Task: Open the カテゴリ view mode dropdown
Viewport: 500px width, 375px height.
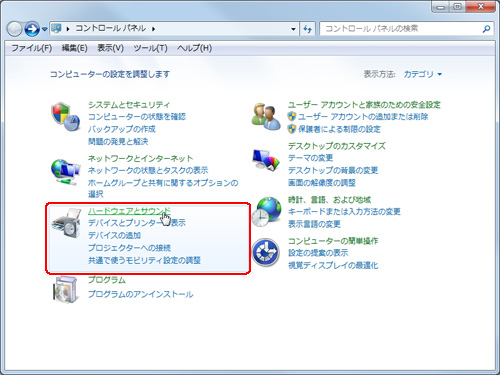Action: (423, 74)
